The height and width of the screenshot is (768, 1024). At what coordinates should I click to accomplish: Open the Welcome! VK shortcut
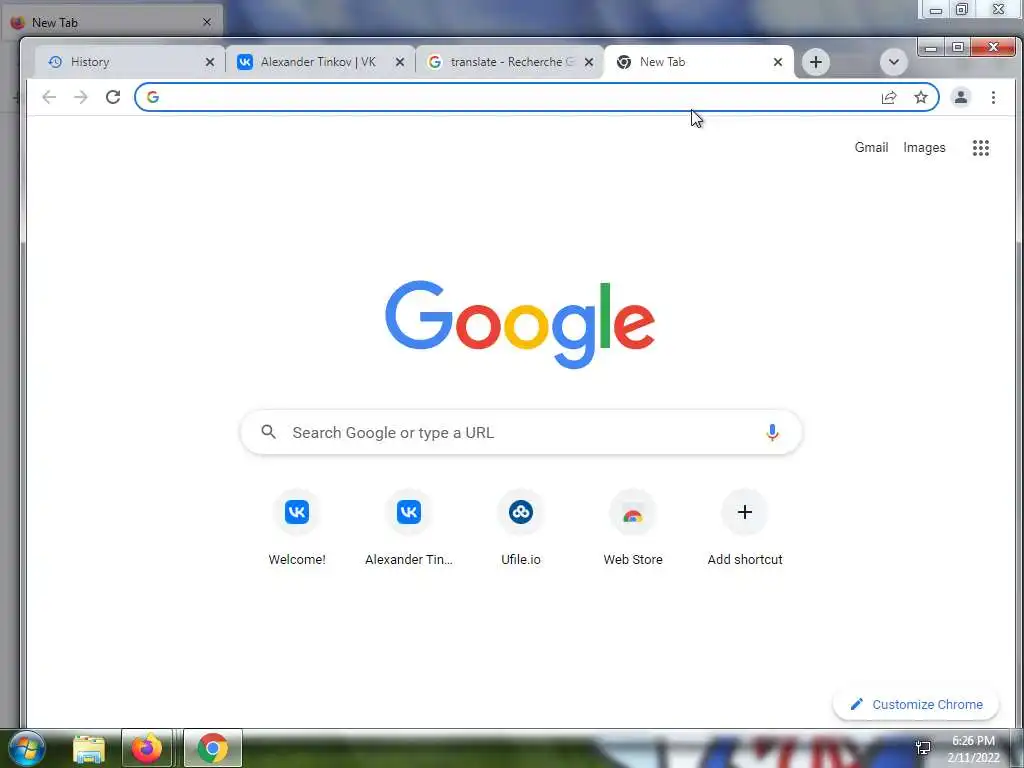[x=297, y=528]
